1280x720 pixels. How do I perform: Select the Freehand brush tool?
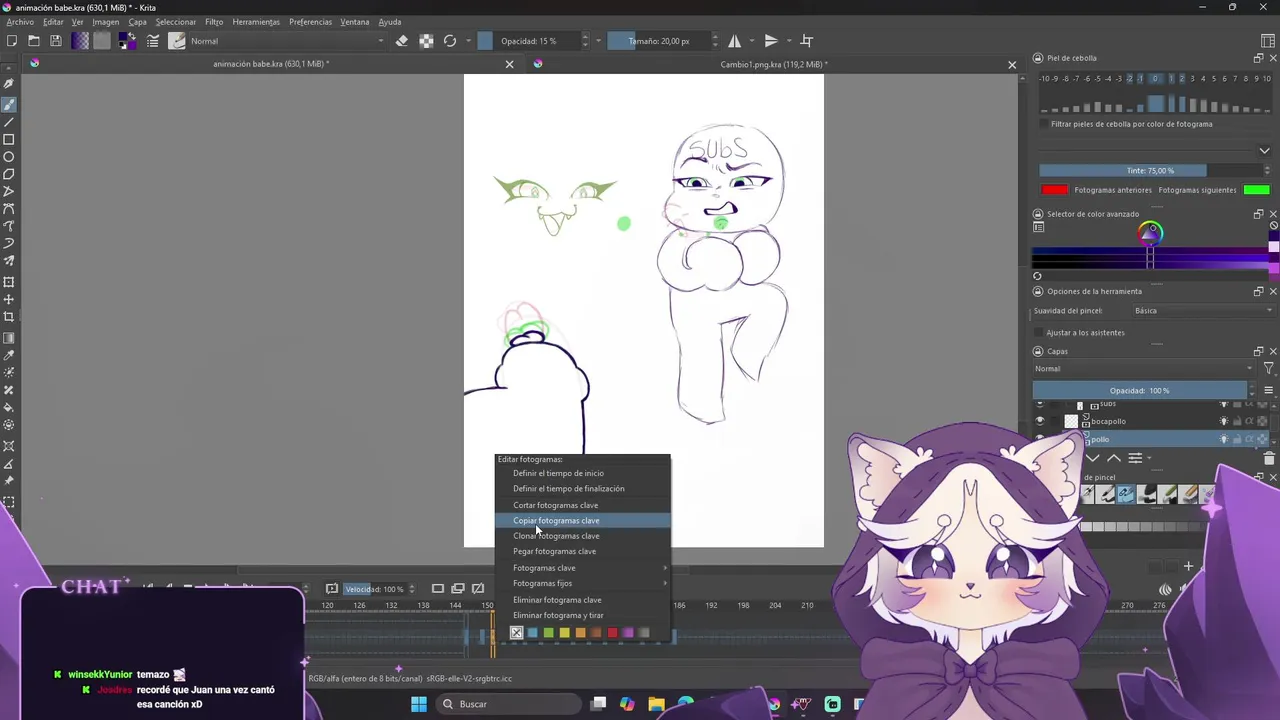(x=9, y=104)
